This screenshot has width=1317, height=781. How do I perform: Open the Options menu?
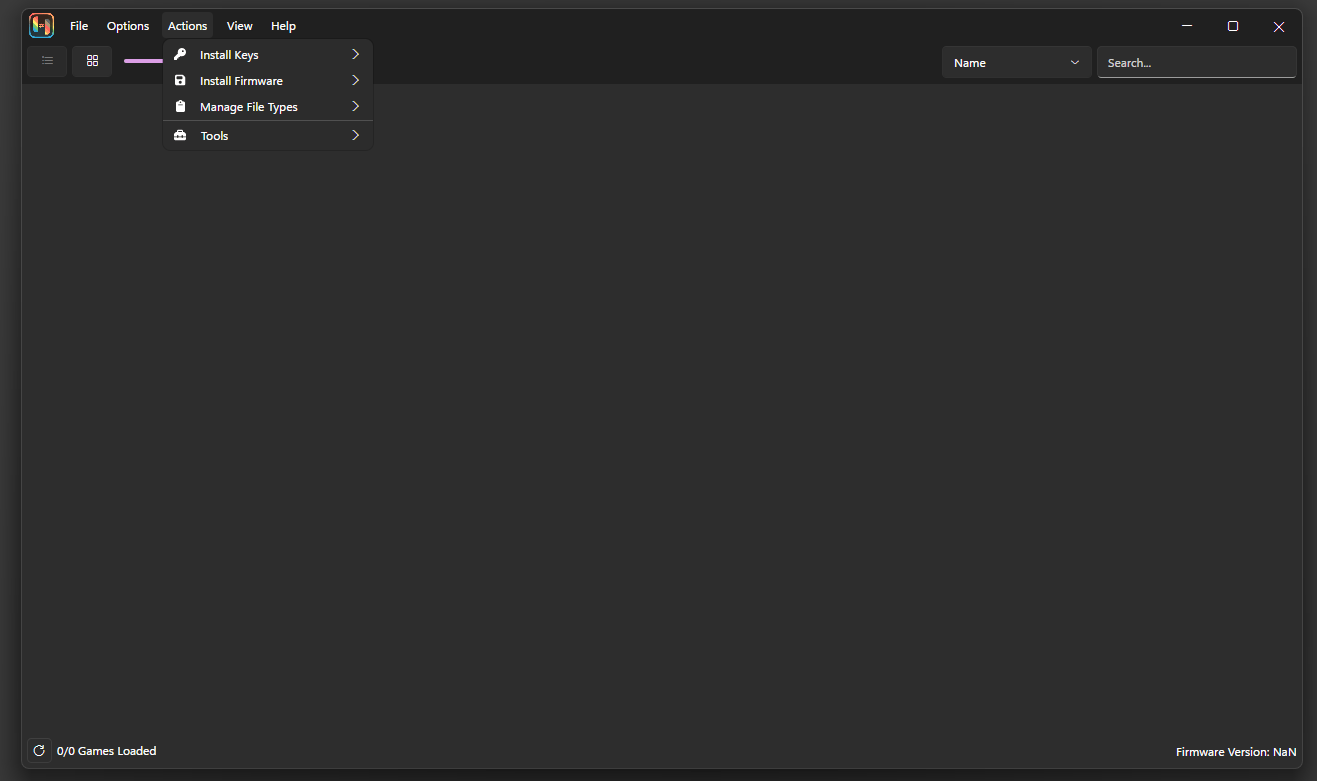[127, 25]
